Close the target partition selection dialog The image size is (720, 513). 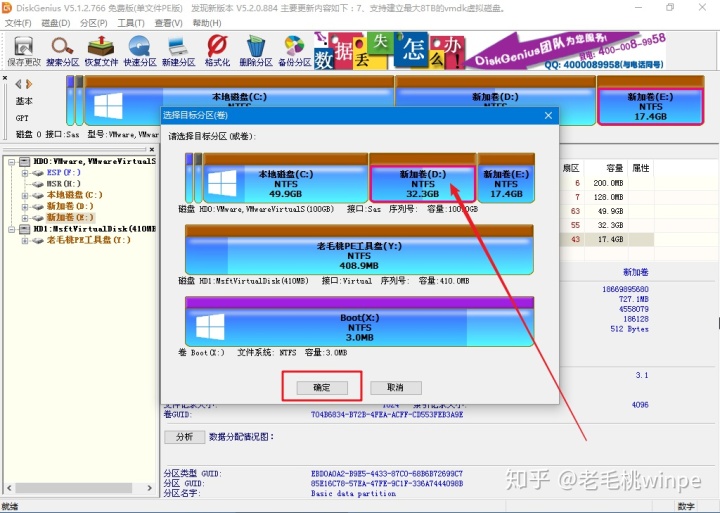(548, 116)
